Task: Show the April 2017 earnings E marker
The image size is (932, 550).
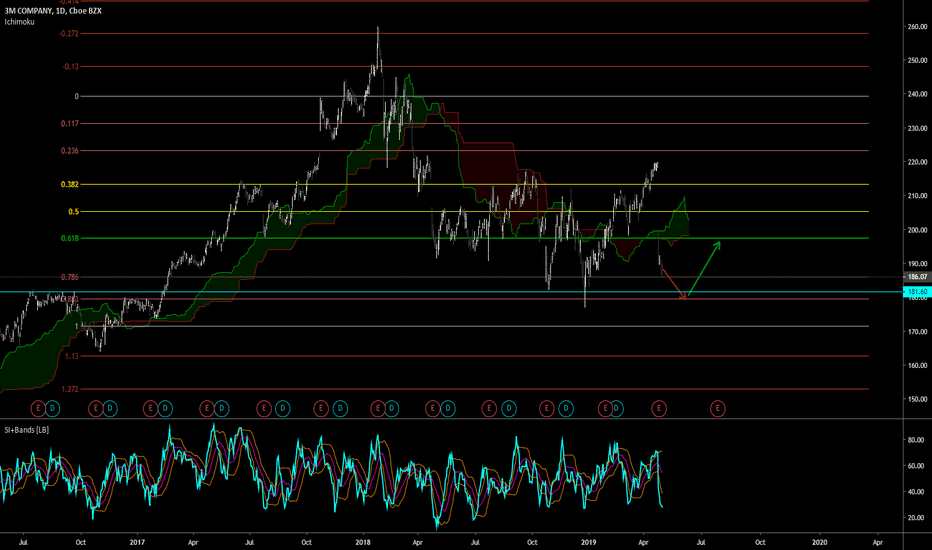Action: point(207,408)
